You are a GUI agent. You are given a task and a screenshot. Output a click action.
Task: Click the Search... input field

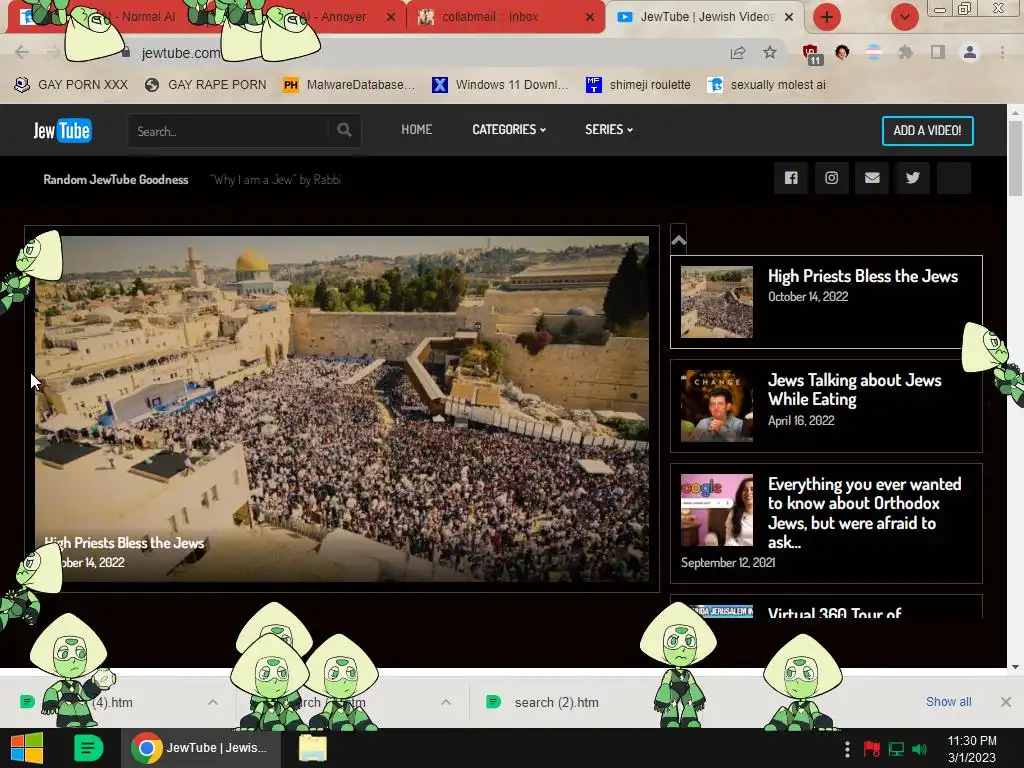[x=229, y=131]
